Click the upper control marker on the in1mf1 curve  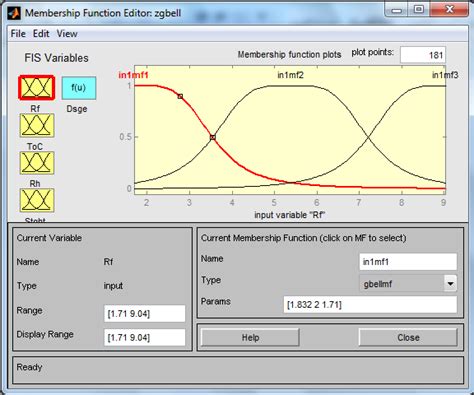click(180, 96)
